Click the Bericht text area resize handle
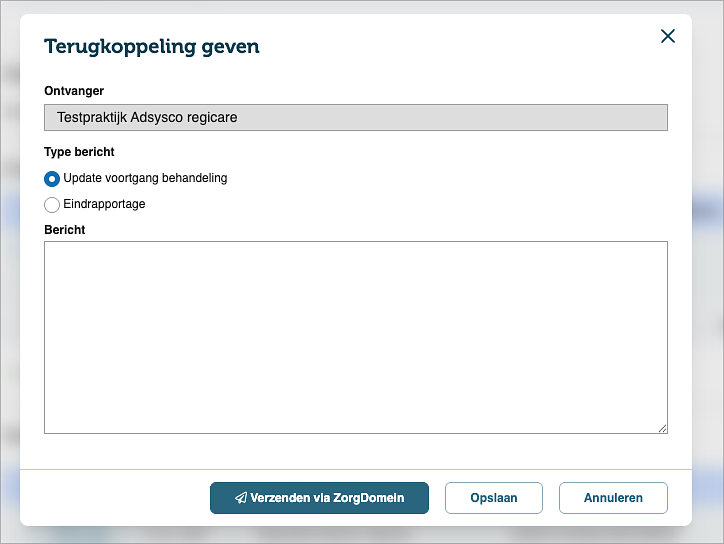 tap(662, 429)
